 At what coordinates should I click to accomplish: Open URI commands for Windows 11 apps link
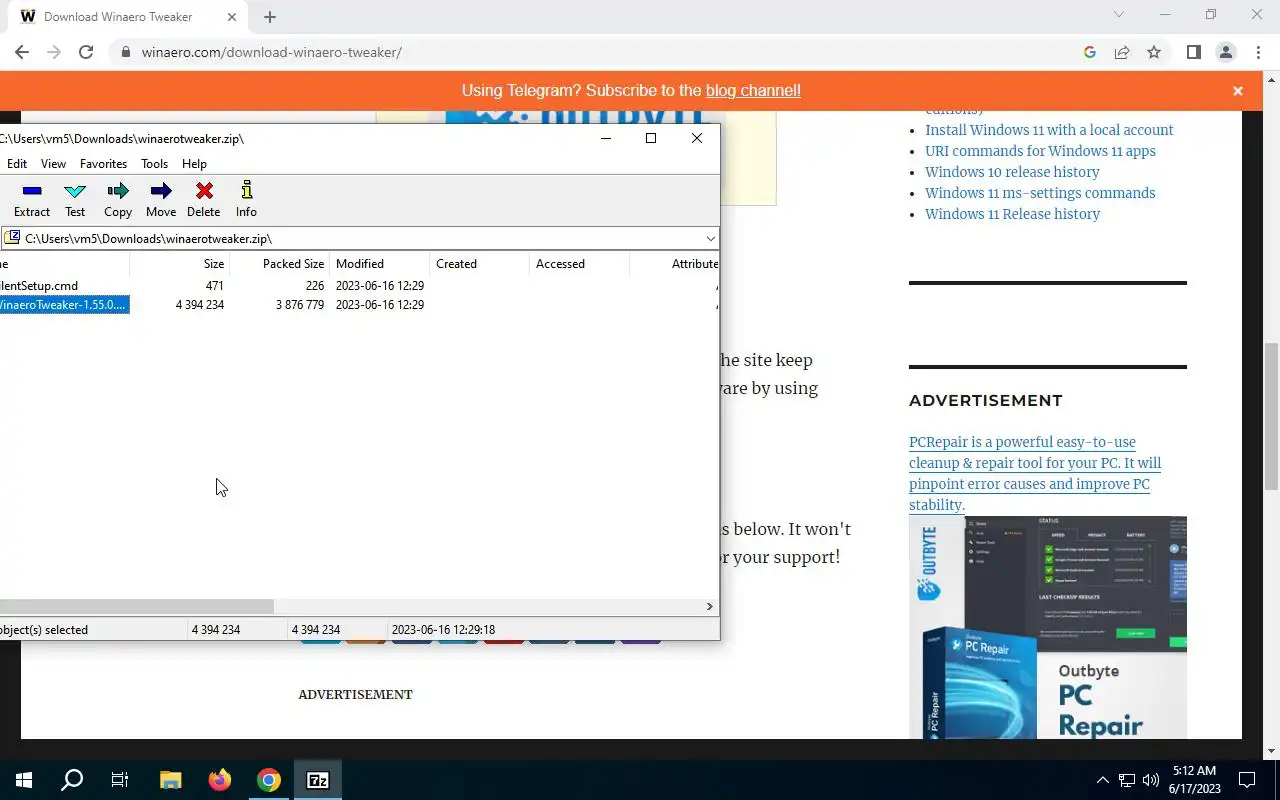1040,151
